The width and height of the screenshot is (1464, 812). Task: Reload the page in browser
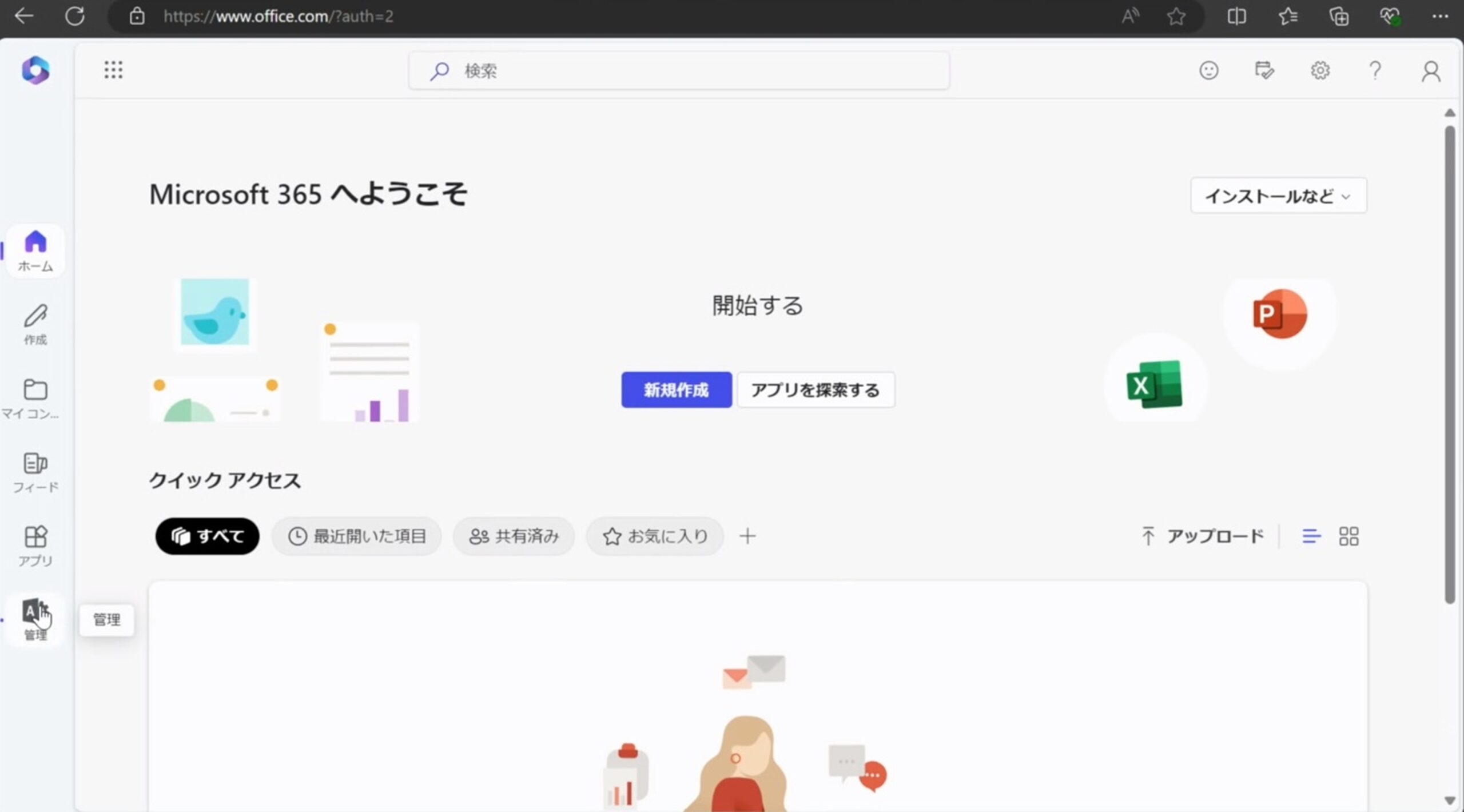[x=75, y=16]
